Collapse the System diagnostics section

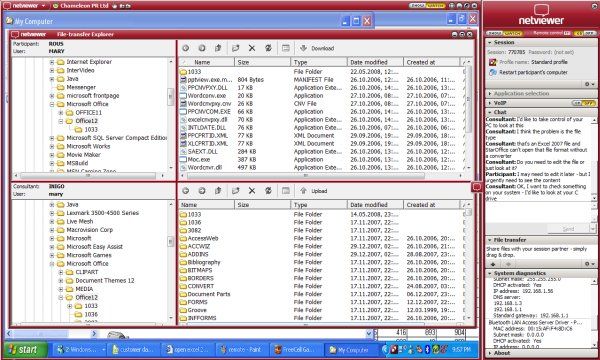tap(490, 273)
